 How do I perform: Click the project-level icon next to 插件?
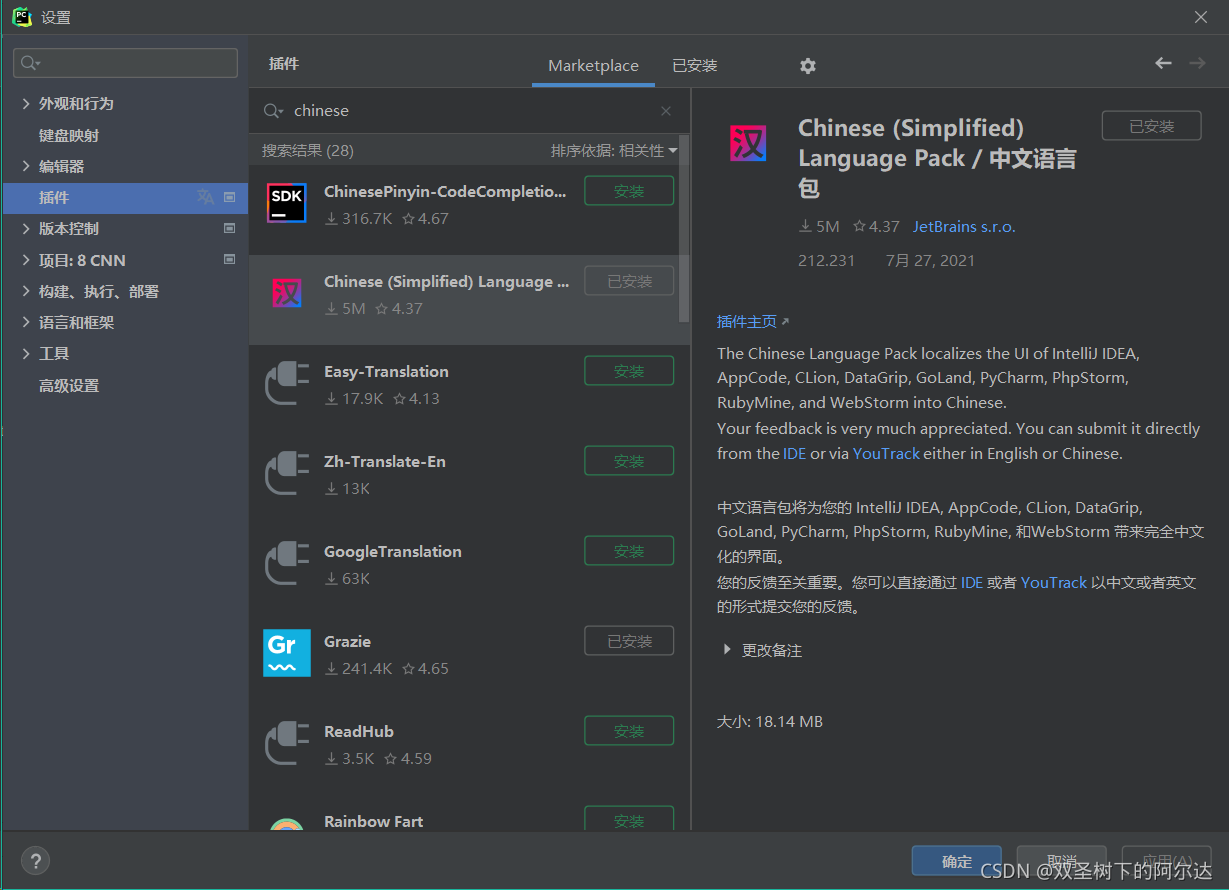(229, 197)
